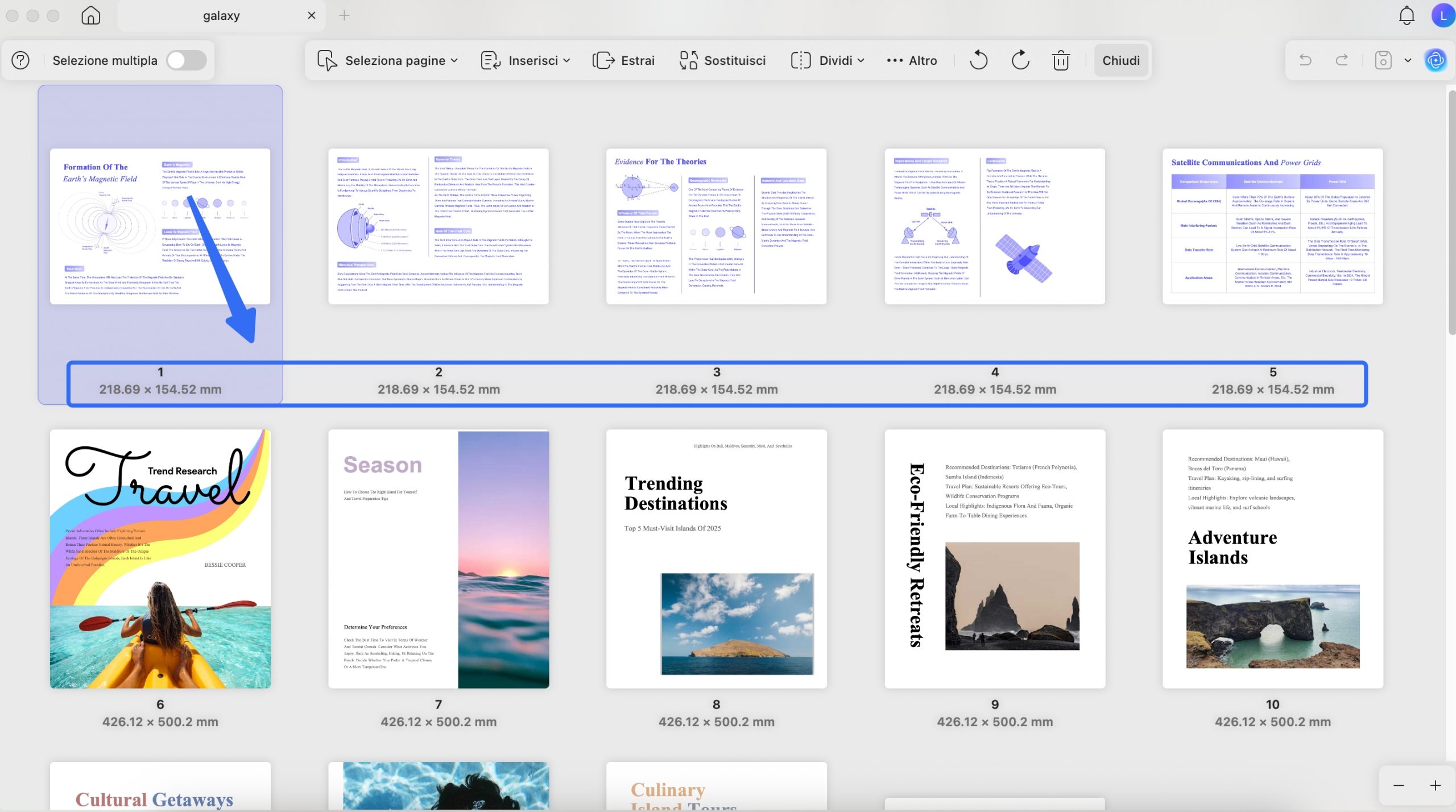
Task: Click the undo arrow icon
Action: click(1305, 60)
